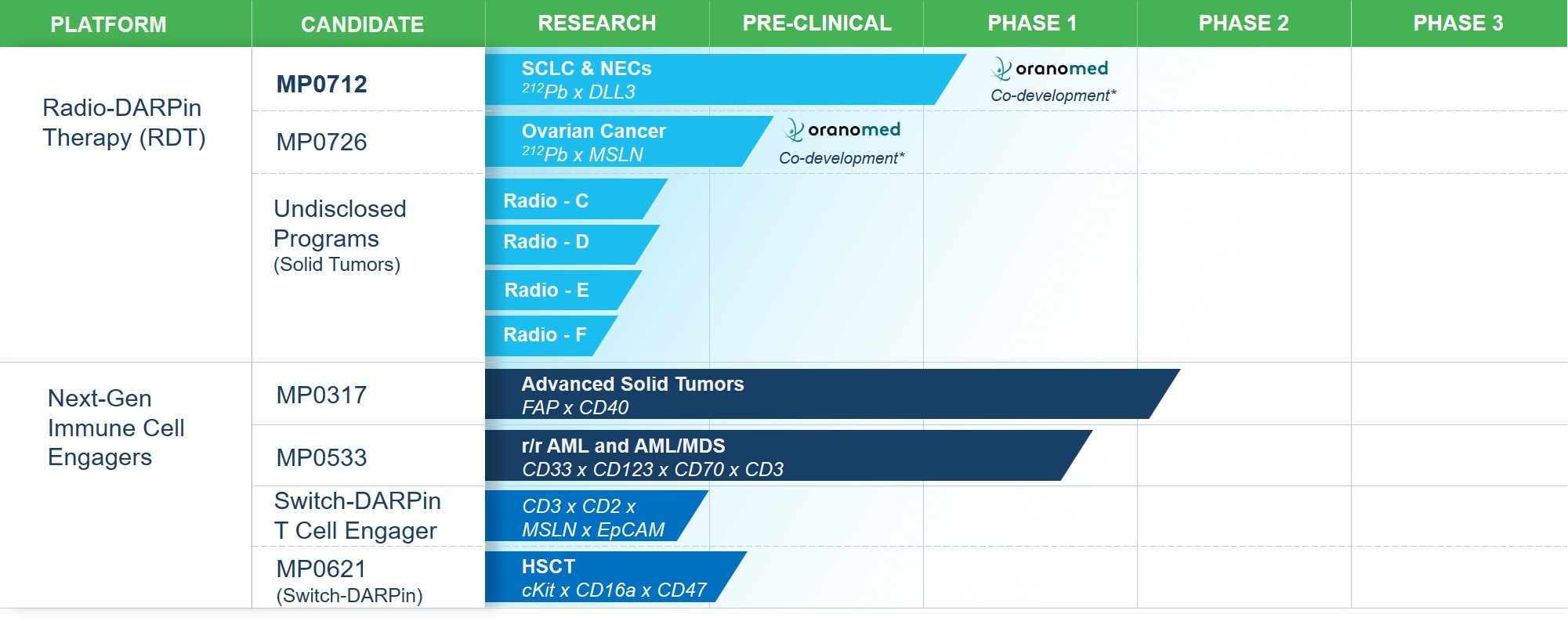This screenshot has height=621, width=1568.
Task: Click Radio-DARPin Therapy (RDT) platform label
Action: 124,122
